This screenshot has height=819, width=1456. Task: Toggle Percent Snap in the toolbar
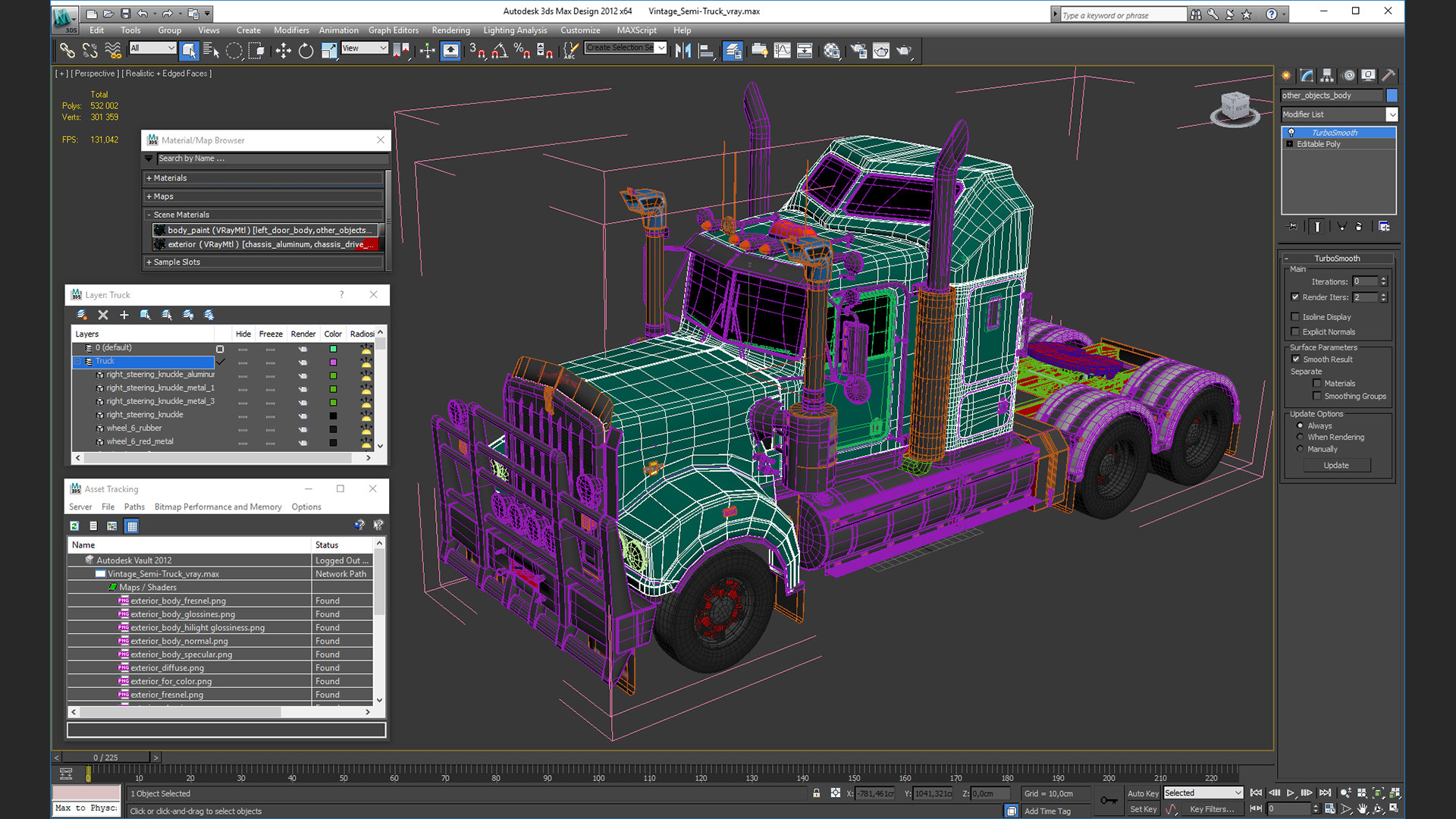pos(522,51)
